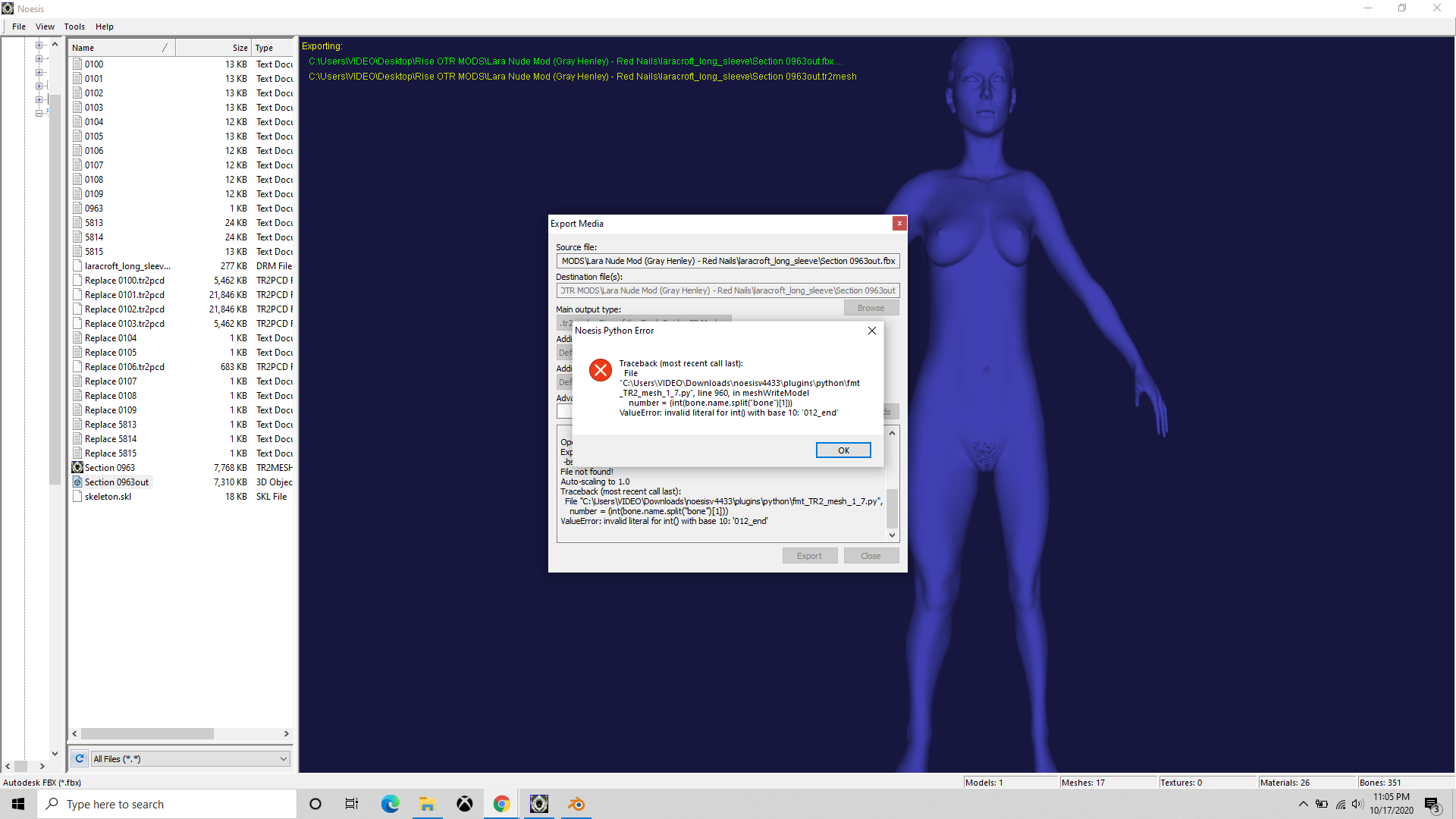Select Replace 0103.tr2pcd in the file list
This screenshot has width=1456, height=819.
[124, 324]
